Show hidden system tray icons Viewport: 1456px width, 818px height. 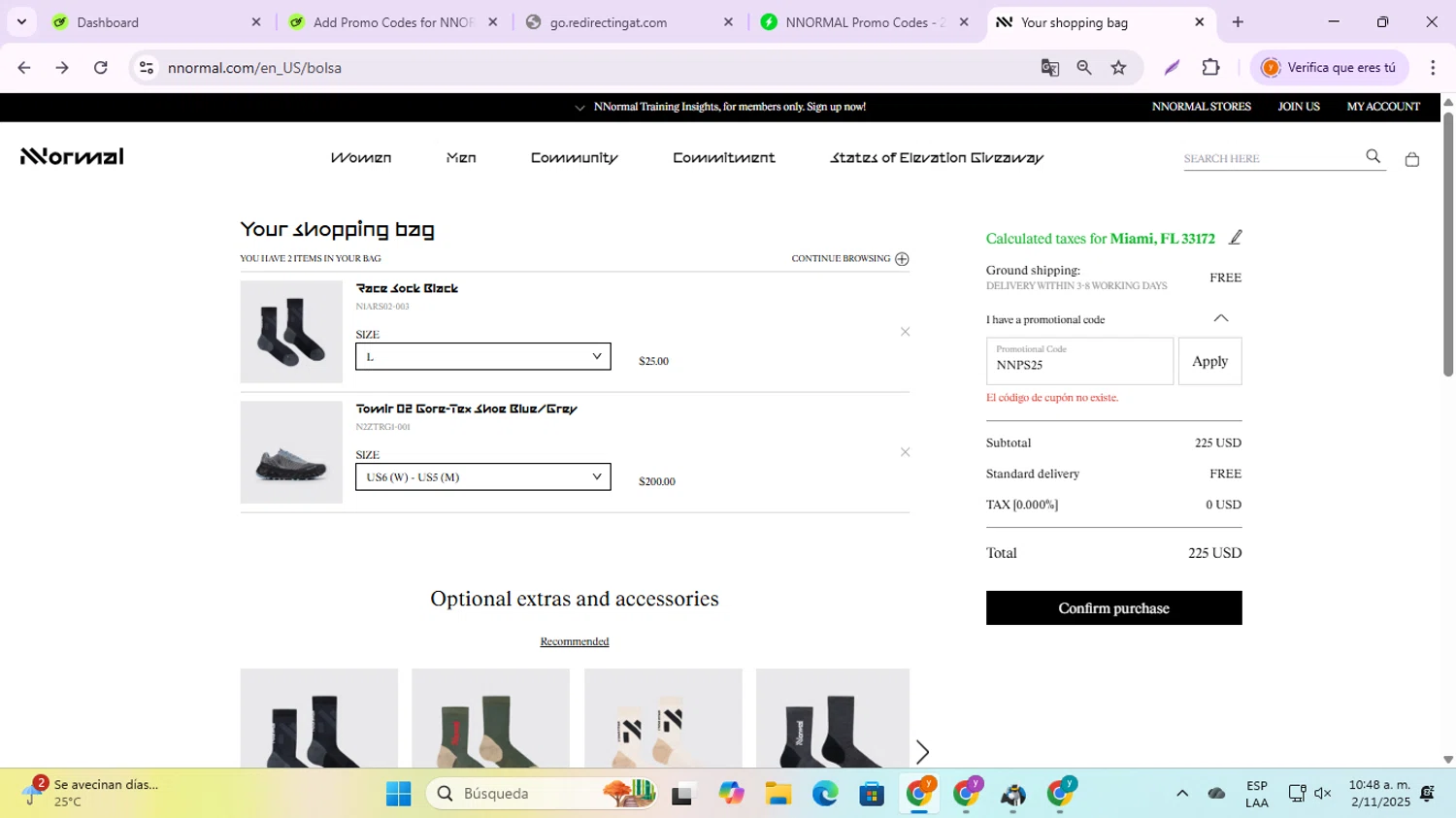(1182, 794)
